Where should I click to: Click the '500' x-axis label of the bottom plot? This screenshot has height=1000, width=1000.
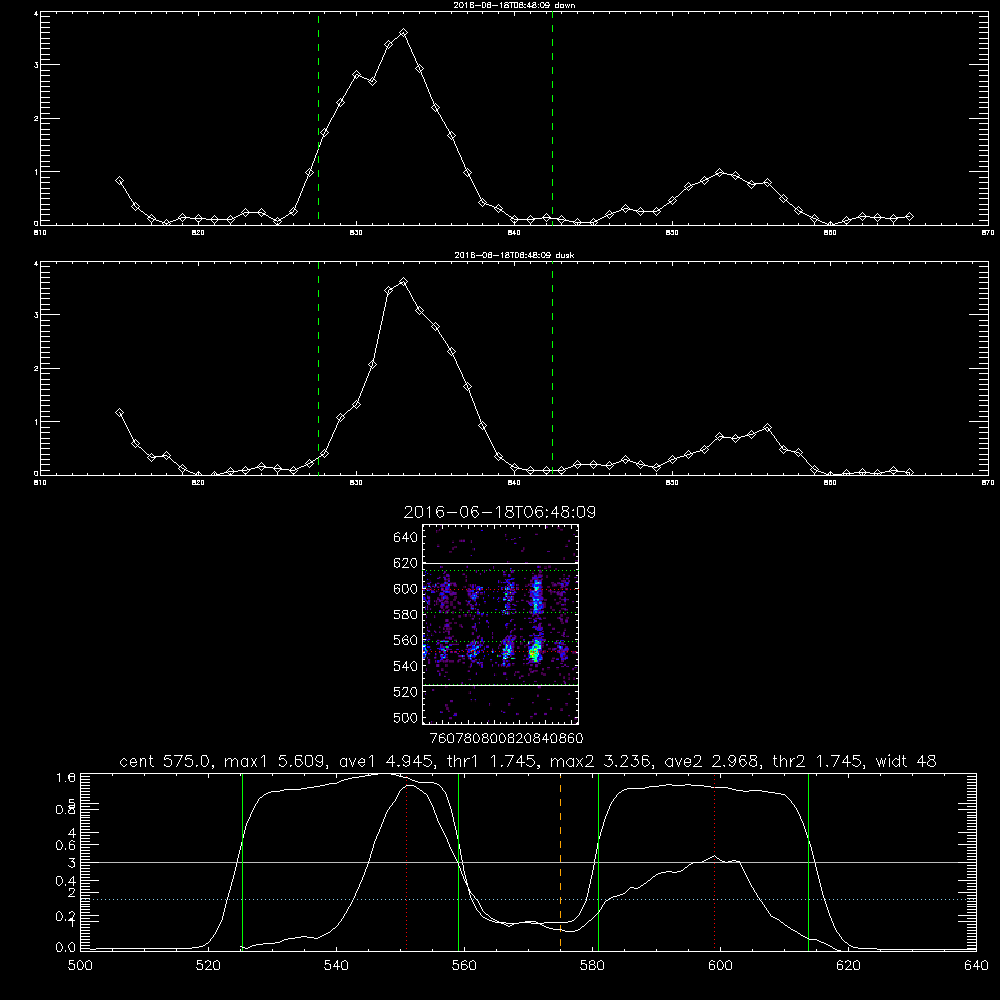pyautogui.click(x=80, y=966)
